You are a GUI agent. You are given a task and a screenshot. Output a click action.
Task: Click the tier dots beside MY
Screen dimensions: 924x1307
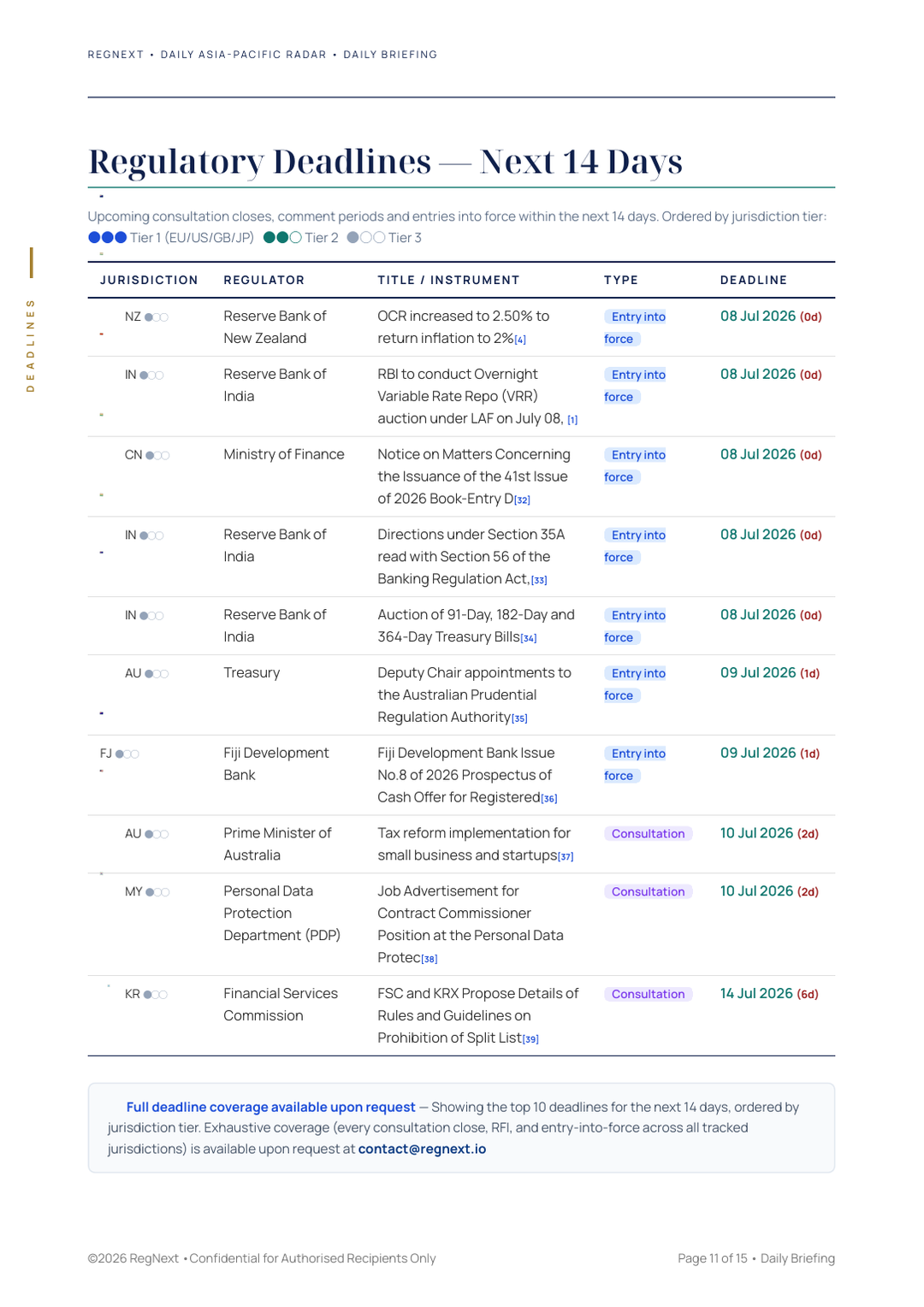point(157,892)
